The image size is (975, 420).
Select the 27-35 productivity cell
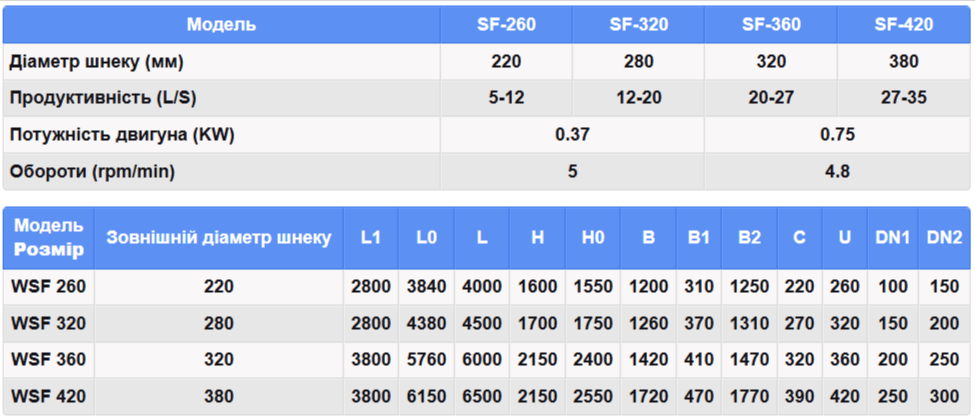pos(903,98)
